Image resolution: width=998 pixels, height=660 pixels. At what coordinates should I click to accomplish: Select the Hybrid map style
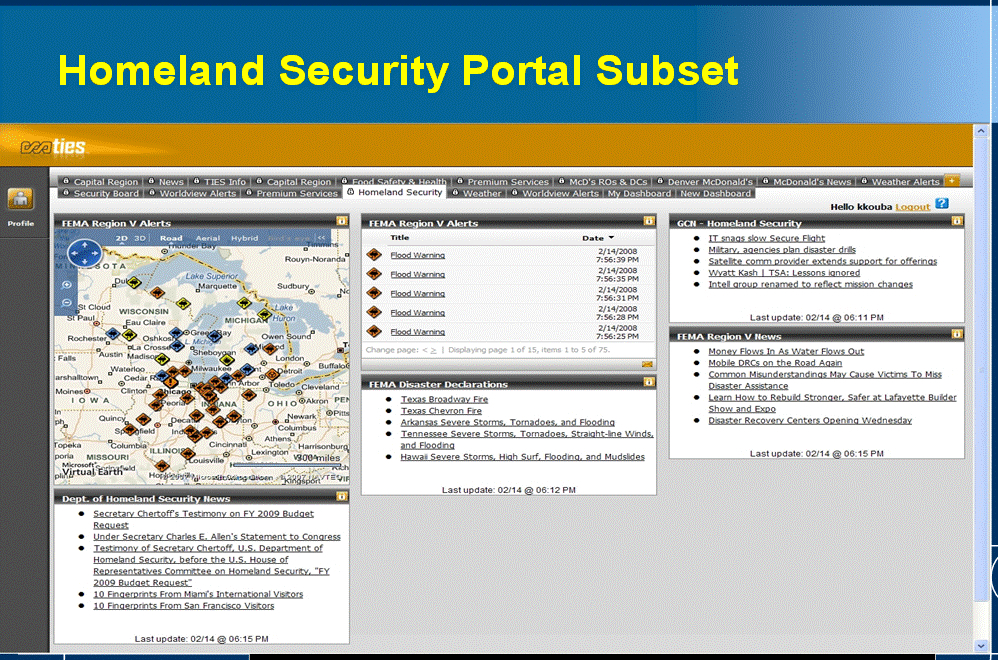click(x=244, y=238)
